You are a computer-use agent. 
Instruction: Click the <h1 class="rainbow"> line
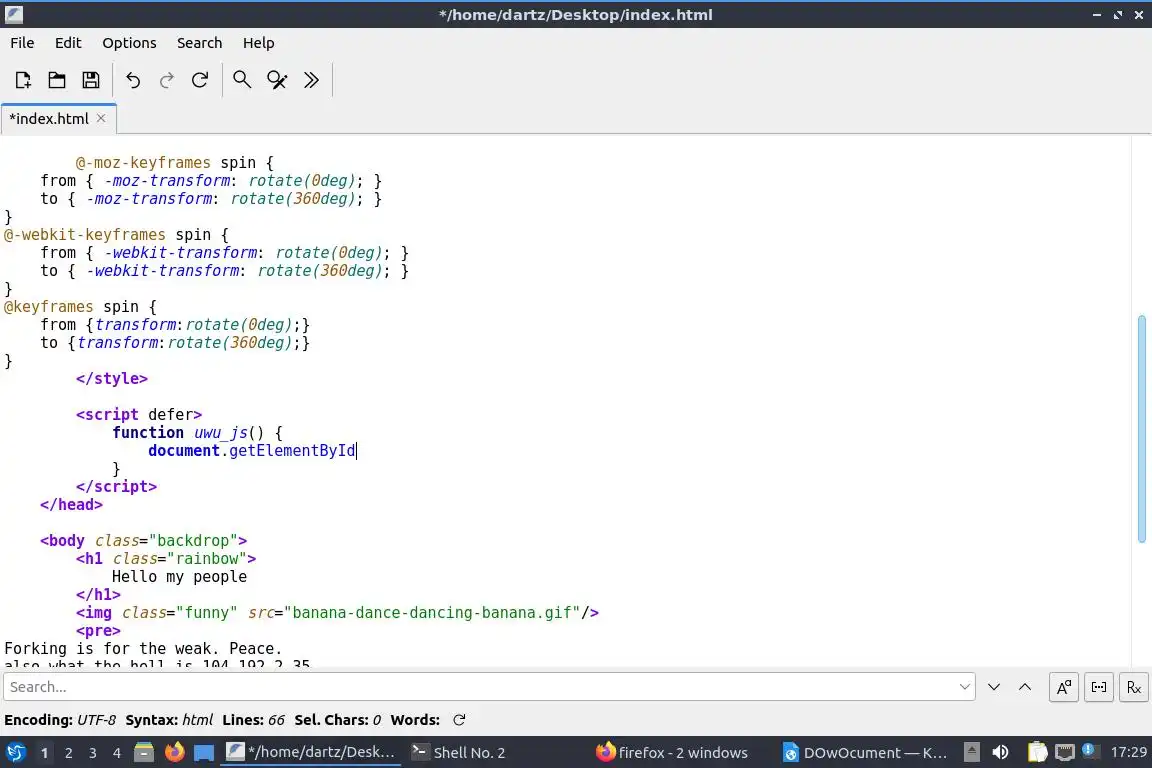166,559
